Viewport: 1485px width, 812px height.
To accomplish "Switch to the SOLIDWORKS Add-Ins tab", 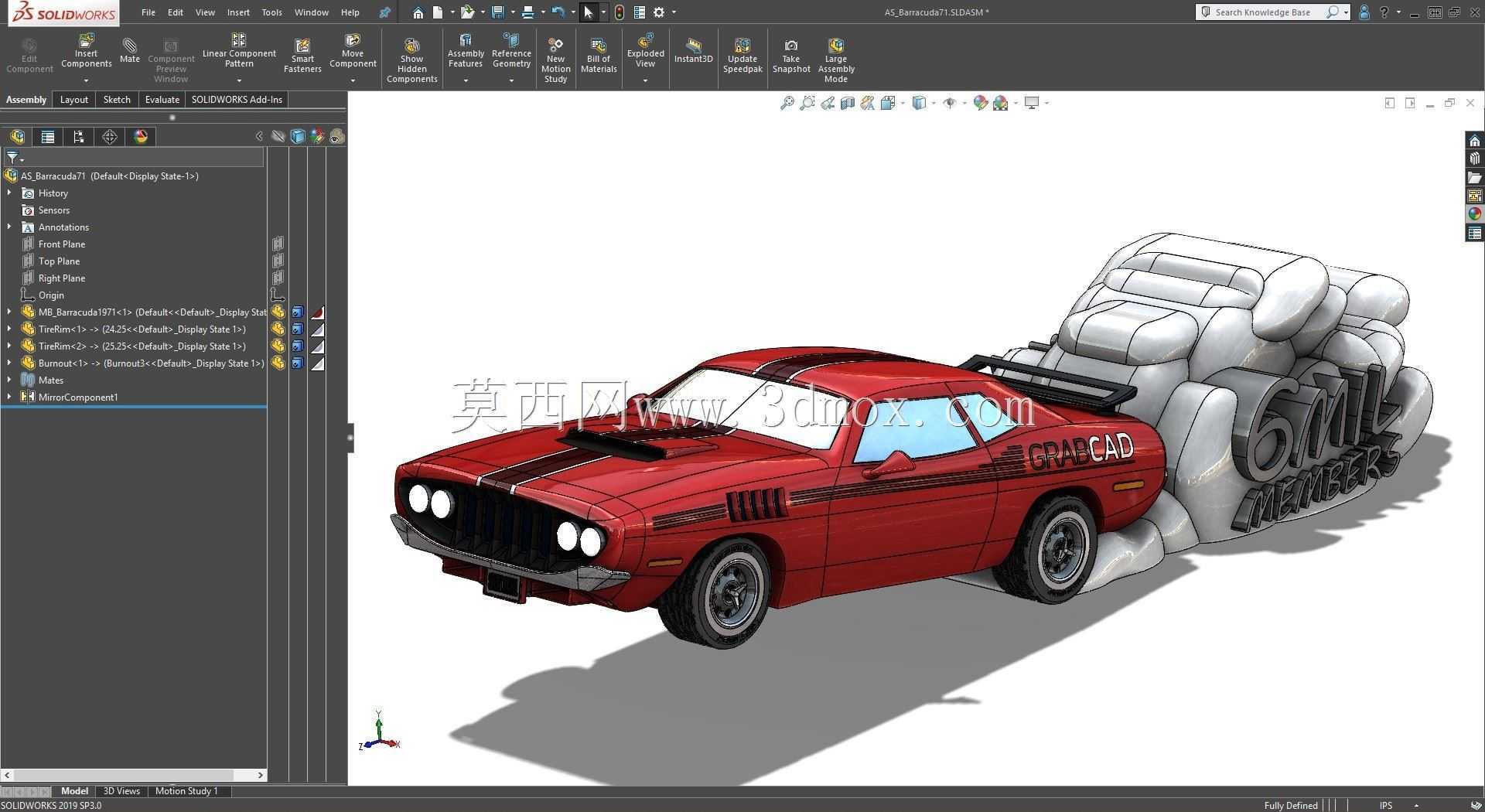I will point(237,100).
